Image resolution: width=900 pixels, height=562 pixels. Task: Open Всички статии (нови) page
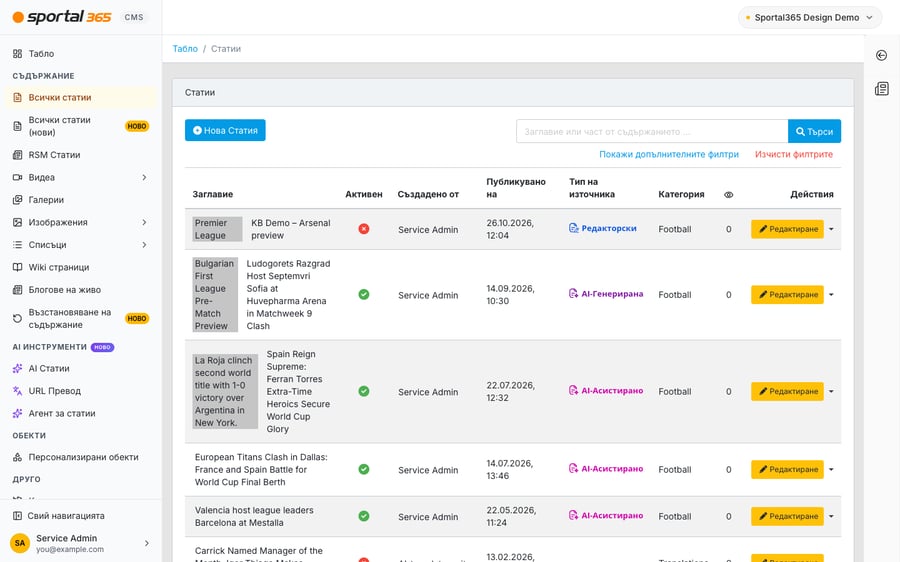coord(81,126)
